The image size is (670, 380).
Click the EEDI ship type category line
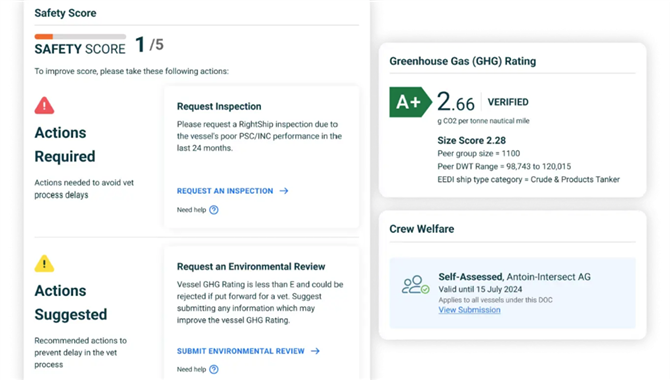point(528,180)
